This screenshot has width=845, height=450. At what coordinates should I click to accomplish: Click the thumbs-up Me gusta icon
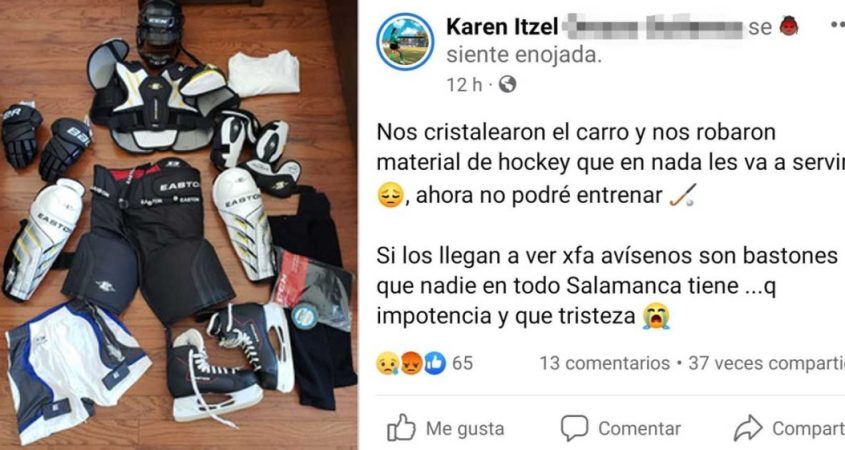[x=401, y=428]
